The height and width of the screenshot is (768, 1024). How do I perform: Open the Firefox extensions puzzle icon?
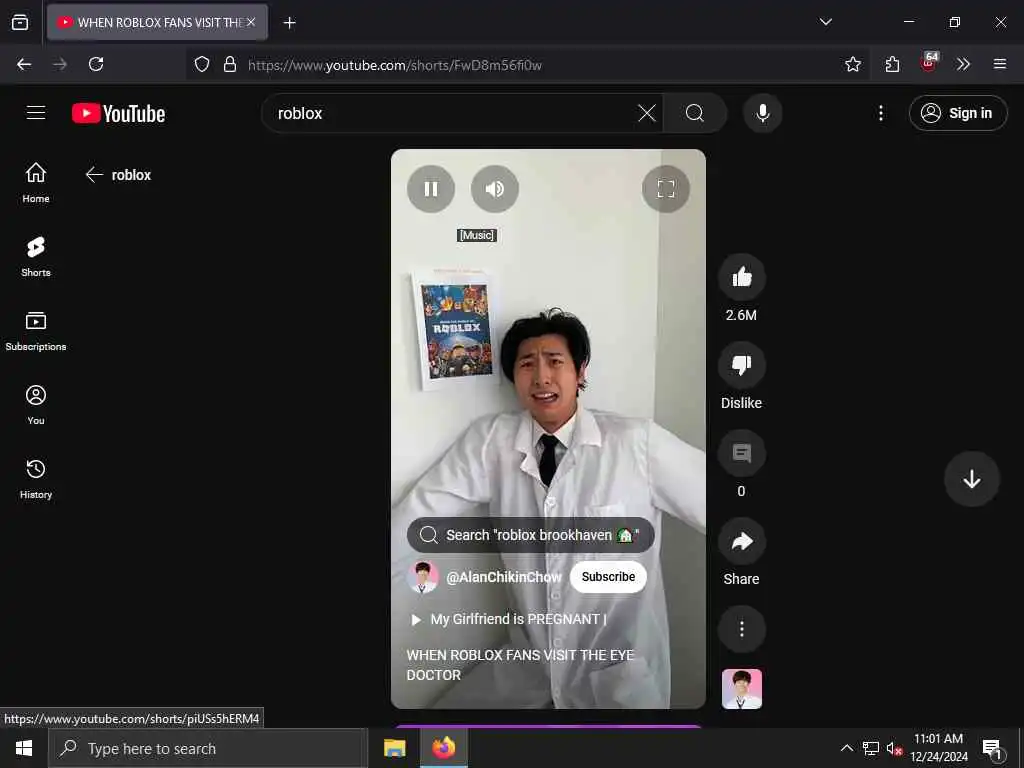(x=892, y=64)
